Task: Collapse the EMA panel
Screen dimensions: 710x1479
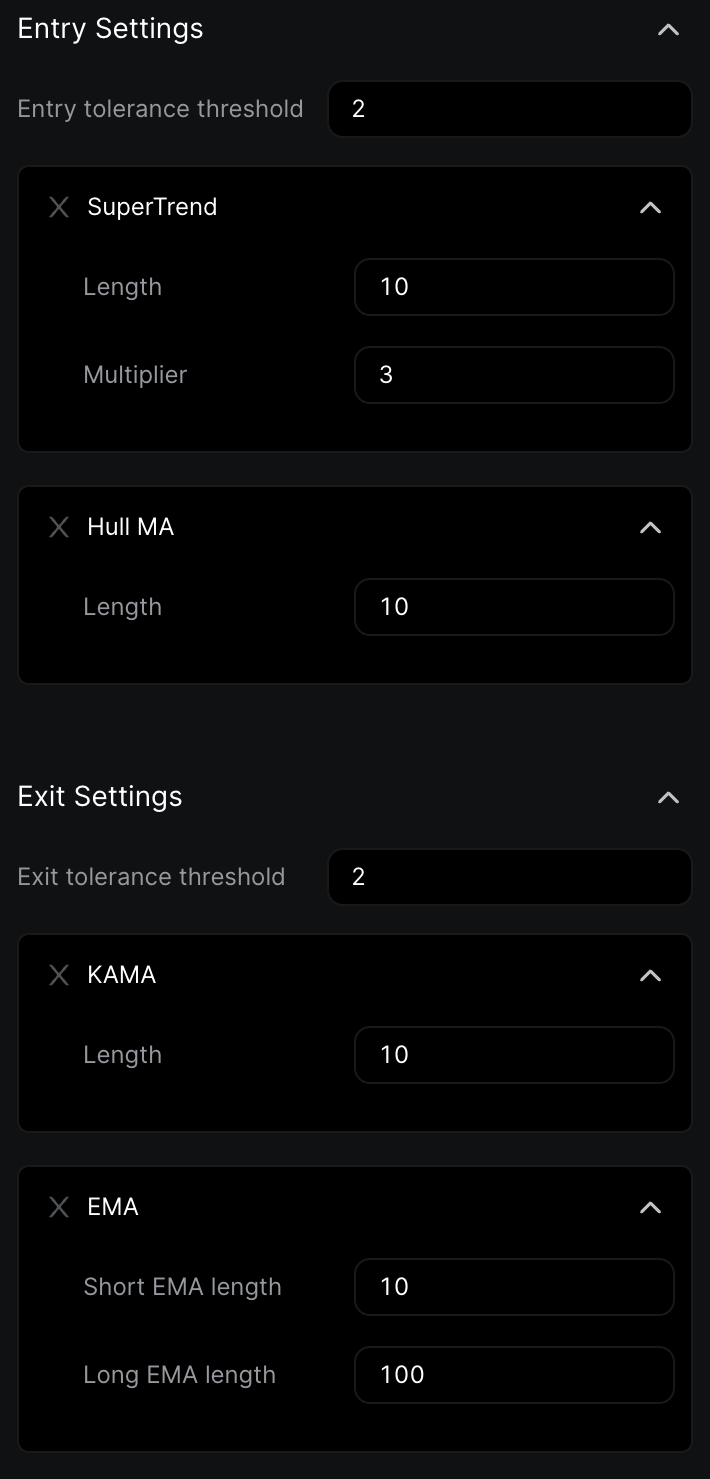Action: coord(650,1208)
